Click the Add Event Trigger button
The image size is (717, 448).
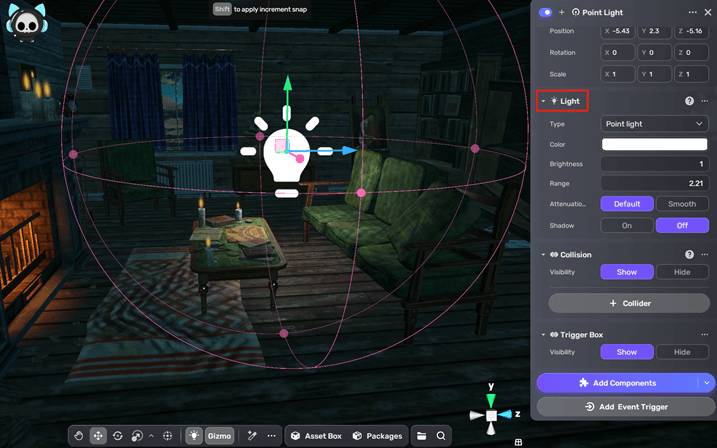pyautogui.click(x=627, y=407)
